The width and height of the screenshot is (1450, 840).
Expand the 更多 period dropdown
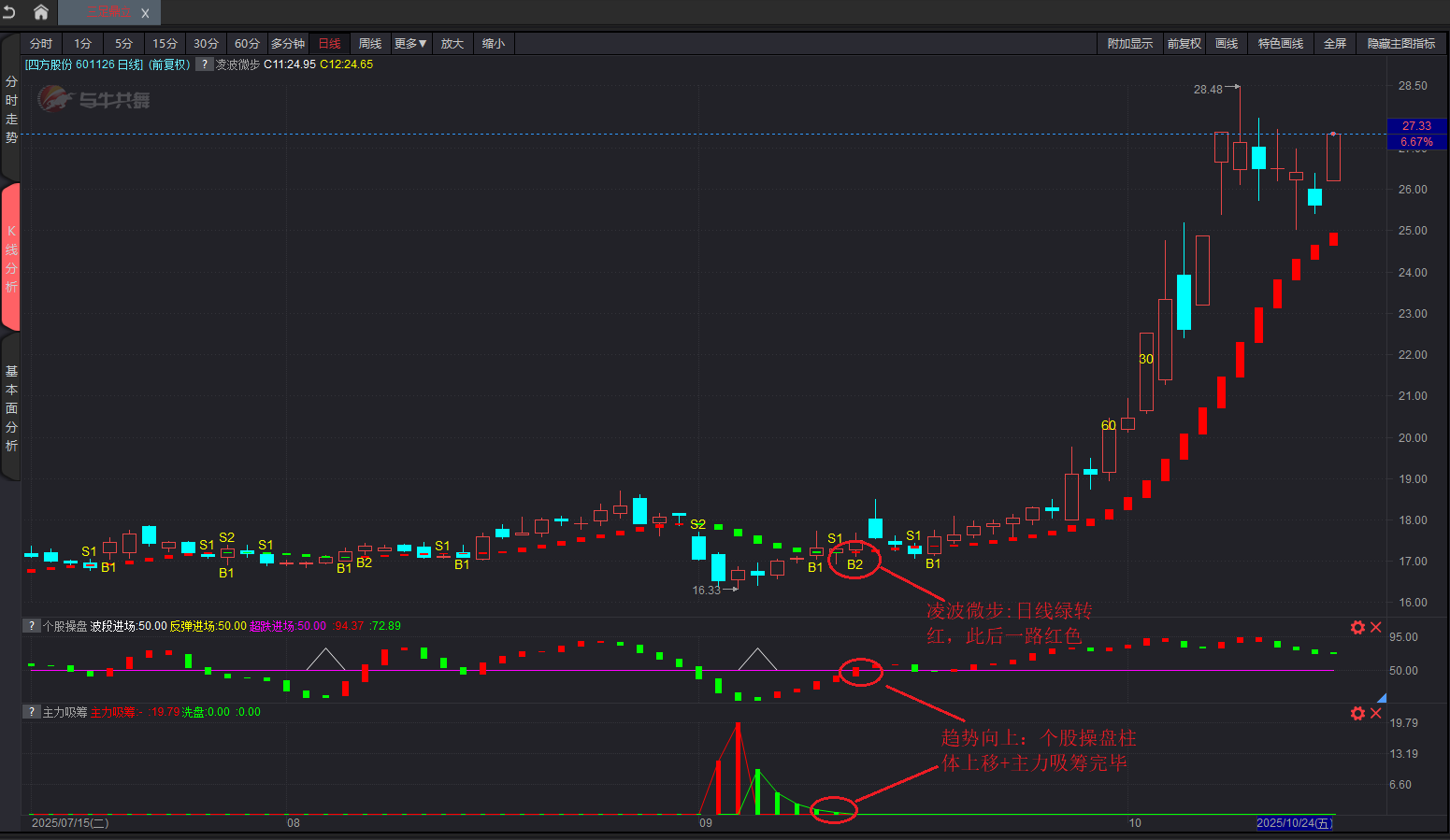[x=410, y=44]
